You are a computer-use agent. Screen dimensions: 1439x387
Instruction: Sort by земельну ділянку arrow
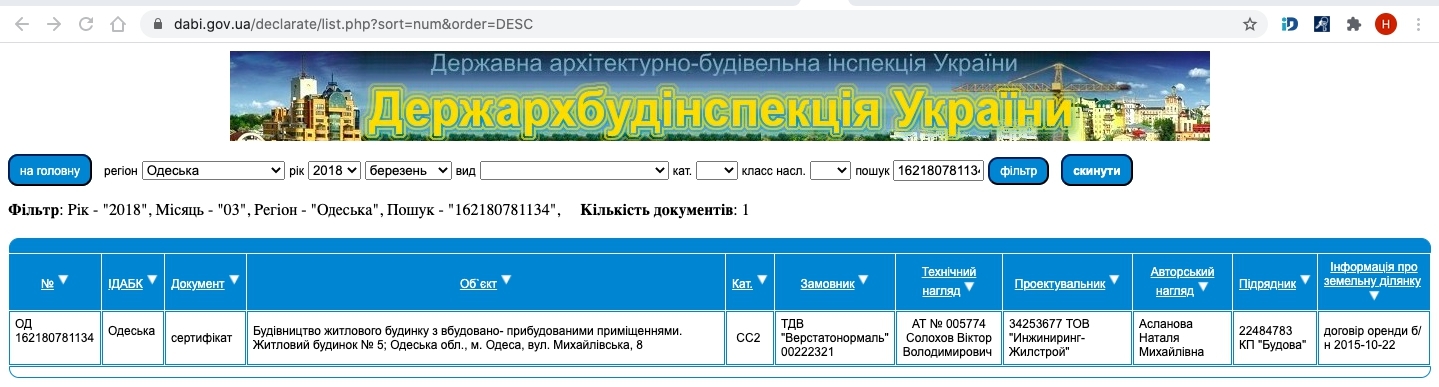1374,295
